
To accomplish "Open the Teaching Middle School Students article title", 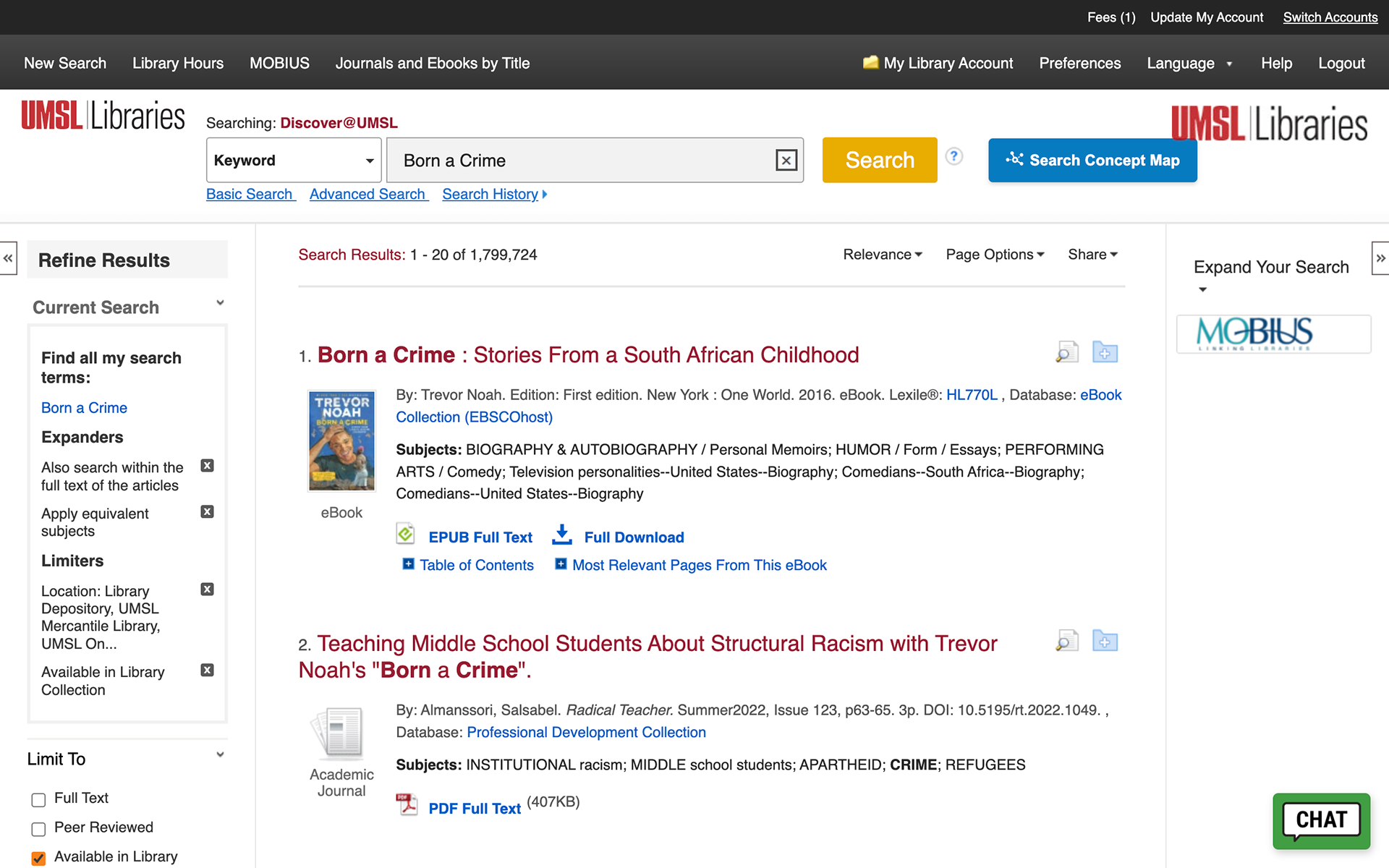I will [x=647, y=657].
